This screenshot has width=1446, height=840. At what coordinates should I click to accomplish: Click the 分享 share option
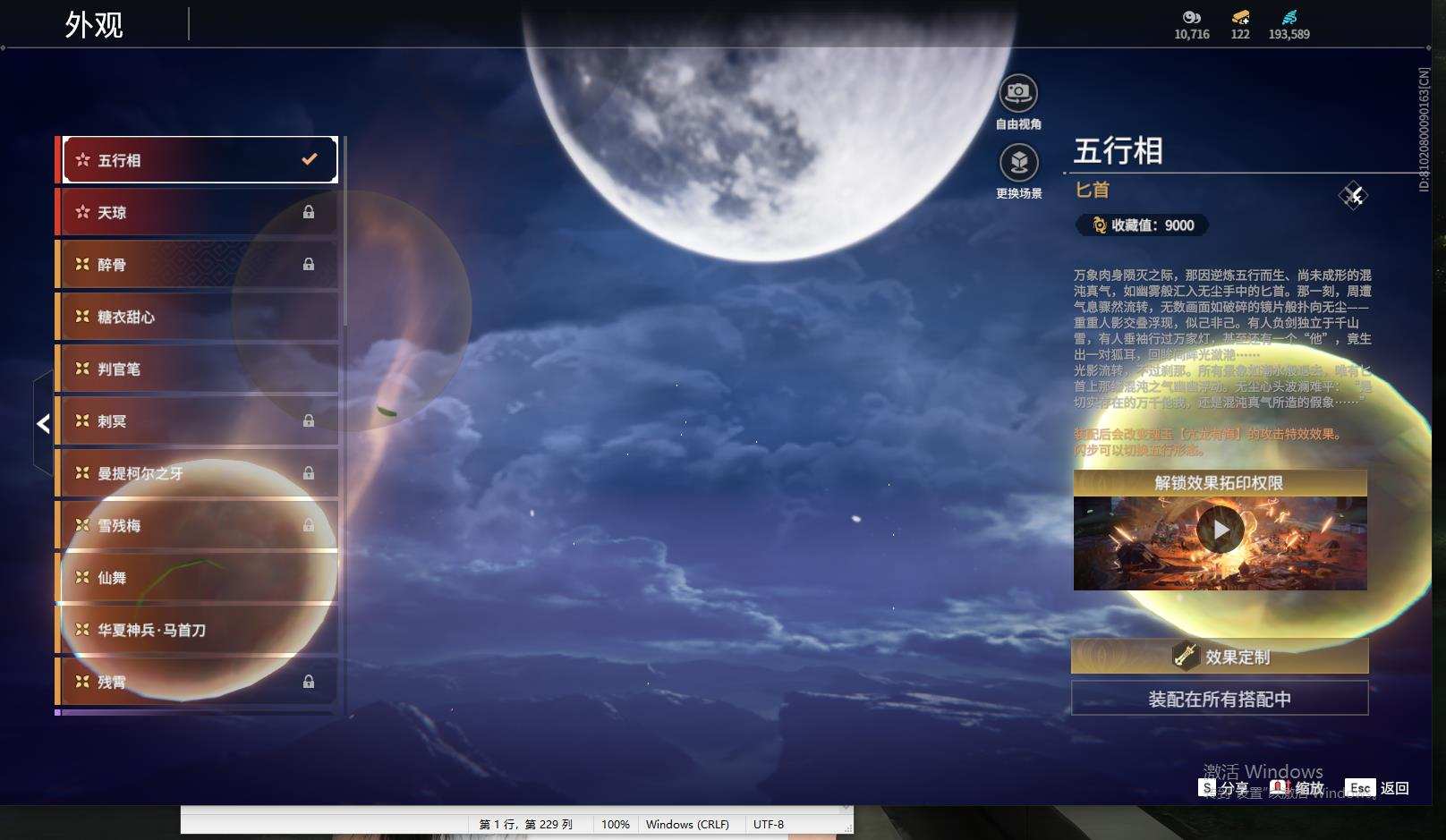pos(1223,787)
